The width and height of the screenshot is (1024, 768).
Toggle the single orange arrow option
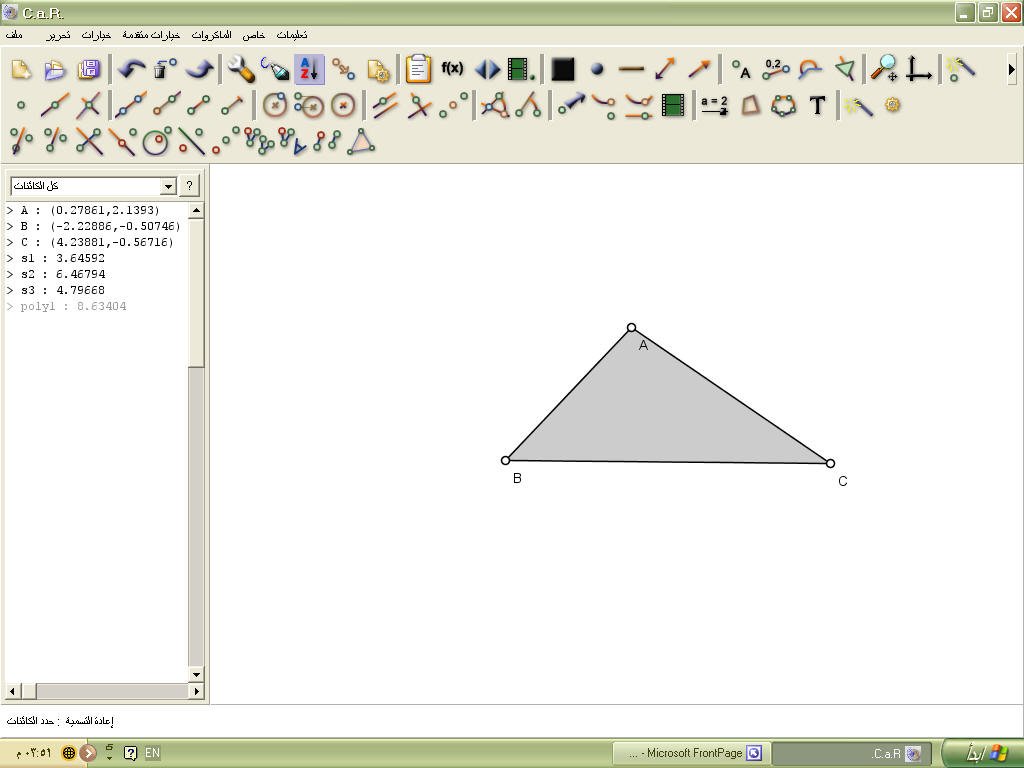coord(699,69)
